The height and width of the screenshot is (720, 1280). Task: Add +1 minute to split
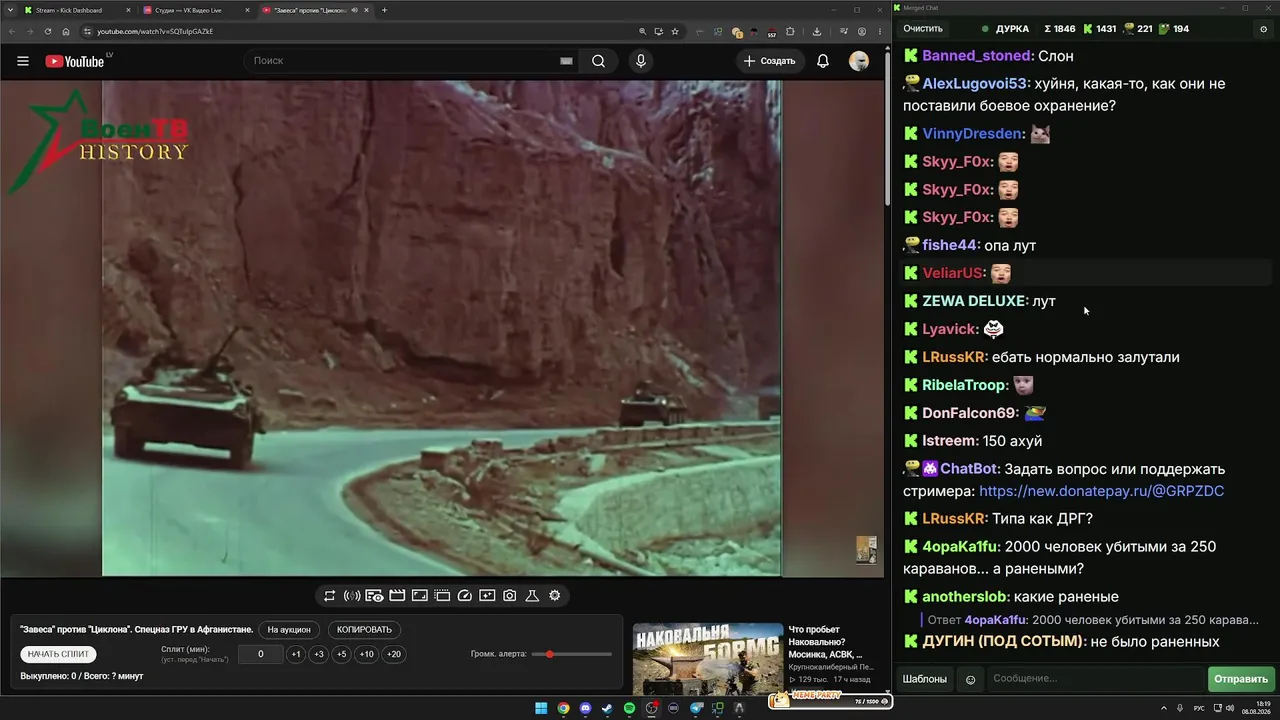pyautogui.click(x=296, y=654)
